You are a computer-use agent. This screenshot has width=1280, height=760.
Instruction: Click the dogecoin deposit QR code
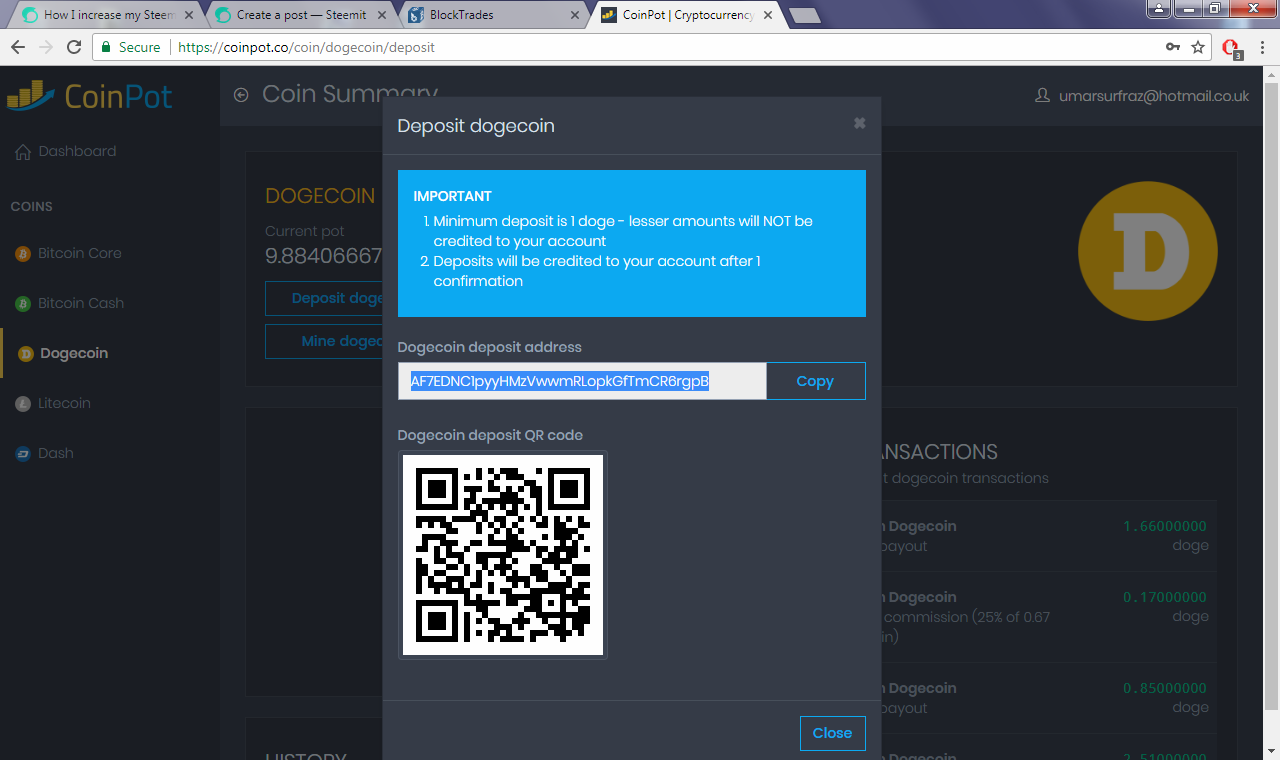click(503, 555)
